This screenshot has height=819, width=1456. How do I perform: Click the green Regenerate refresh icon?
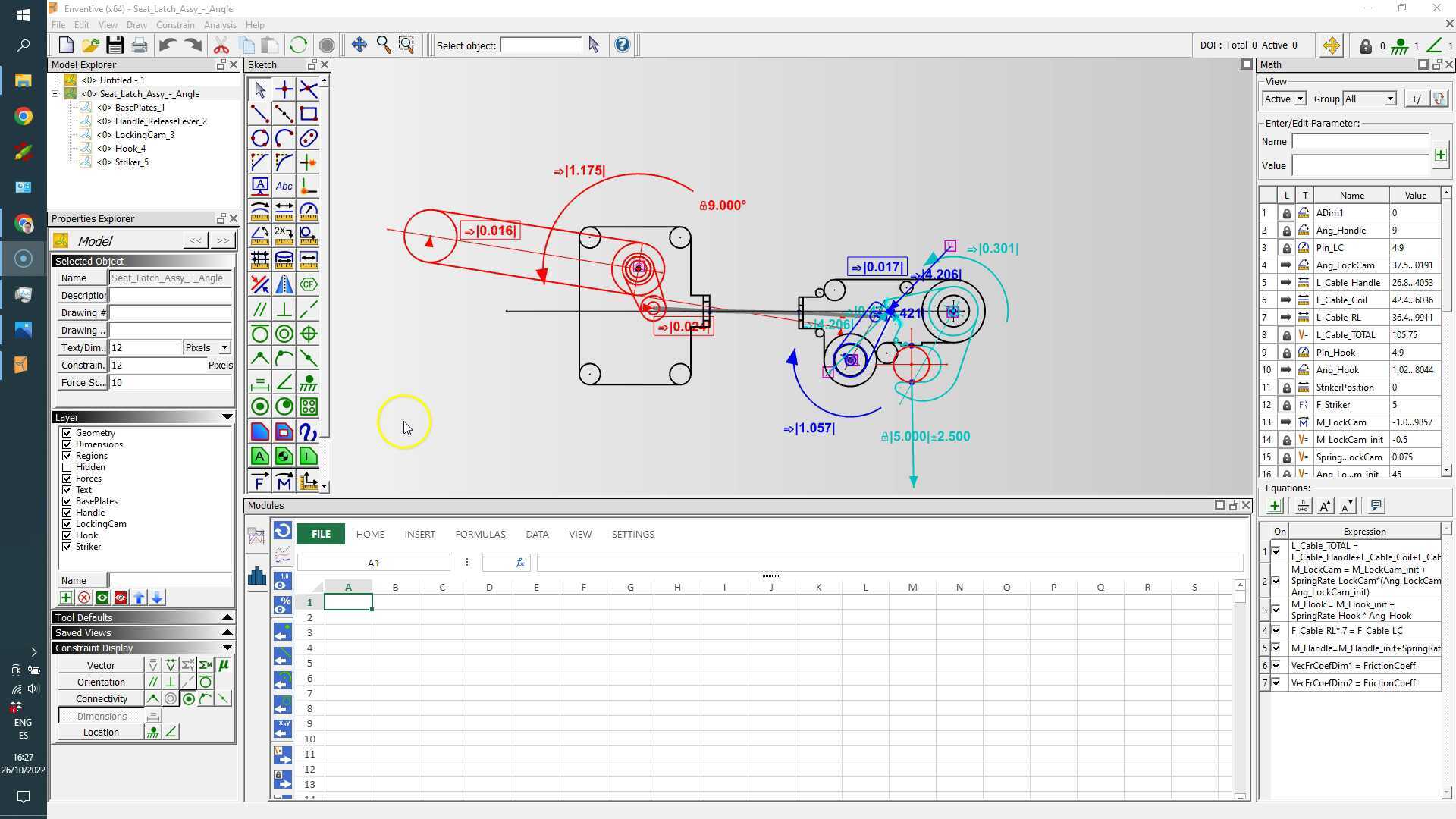(298, 45)
